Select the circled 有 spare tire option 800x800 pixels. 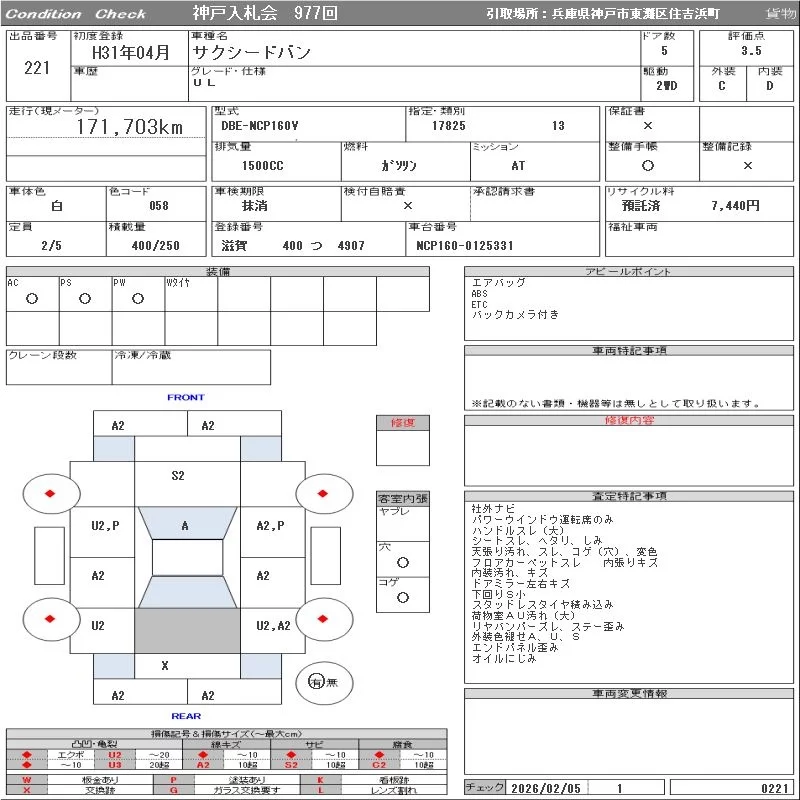pyautogui.click(x=316, y=682)
